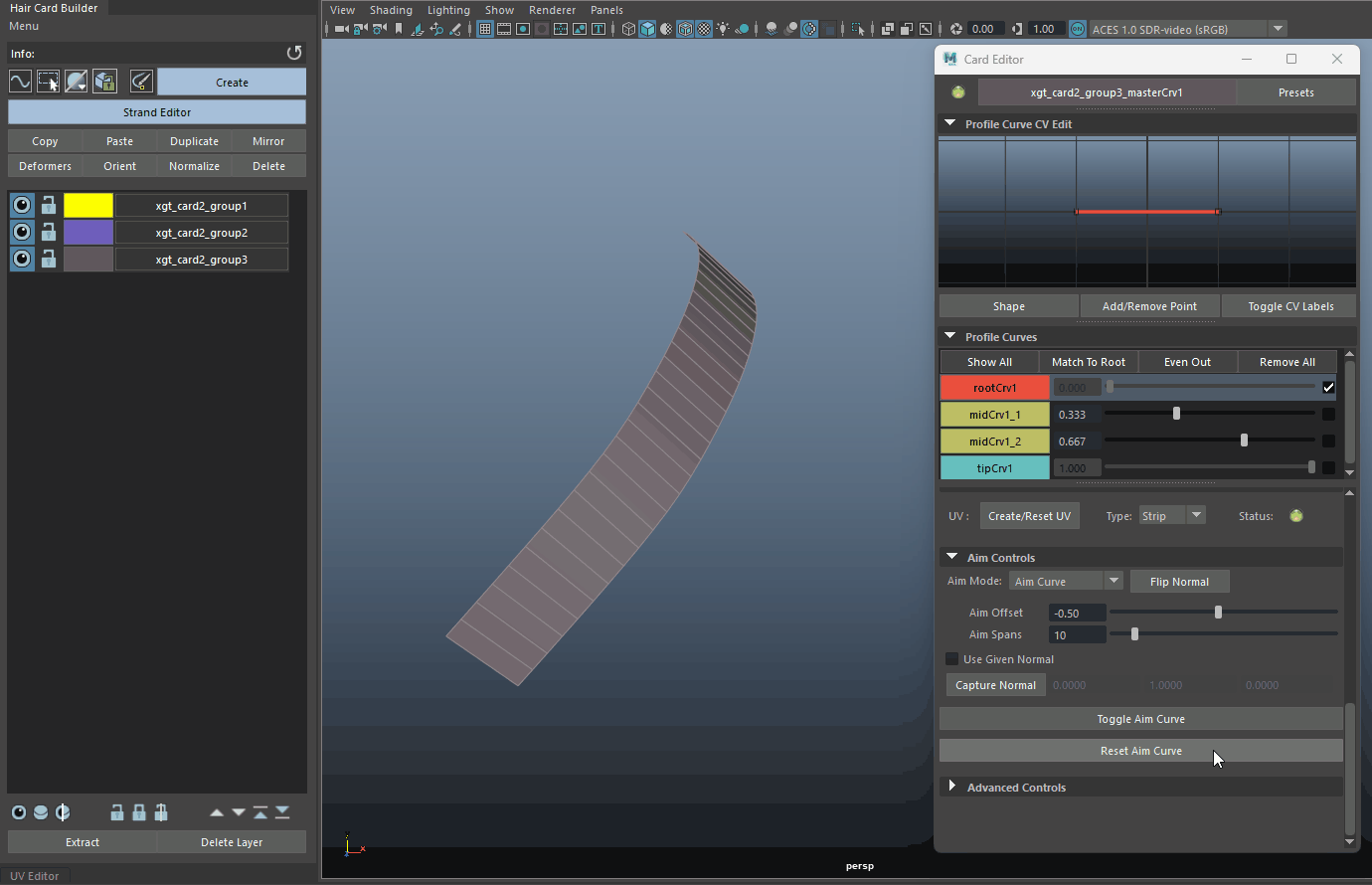Expand the Advanced Controls section
Image resolution: width=1372 pixels, height=885 pixels.
pos(952,787)
